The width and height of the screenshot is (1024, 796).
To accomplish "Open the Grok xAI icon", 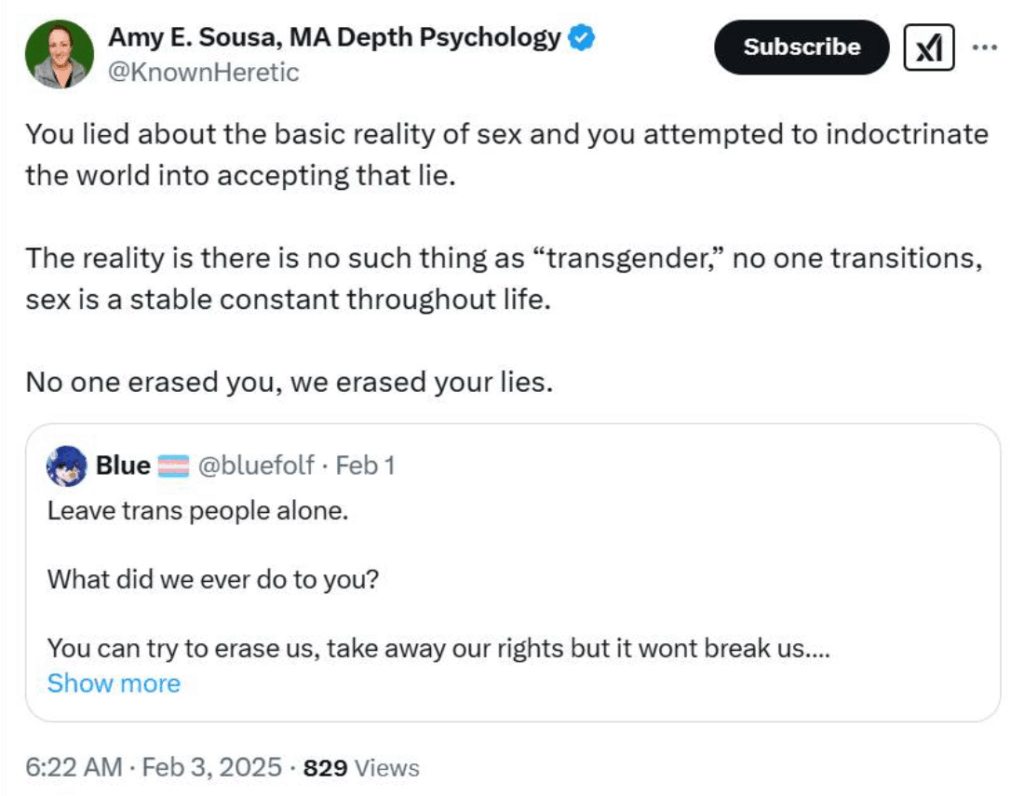I will [x=929, y=47].
